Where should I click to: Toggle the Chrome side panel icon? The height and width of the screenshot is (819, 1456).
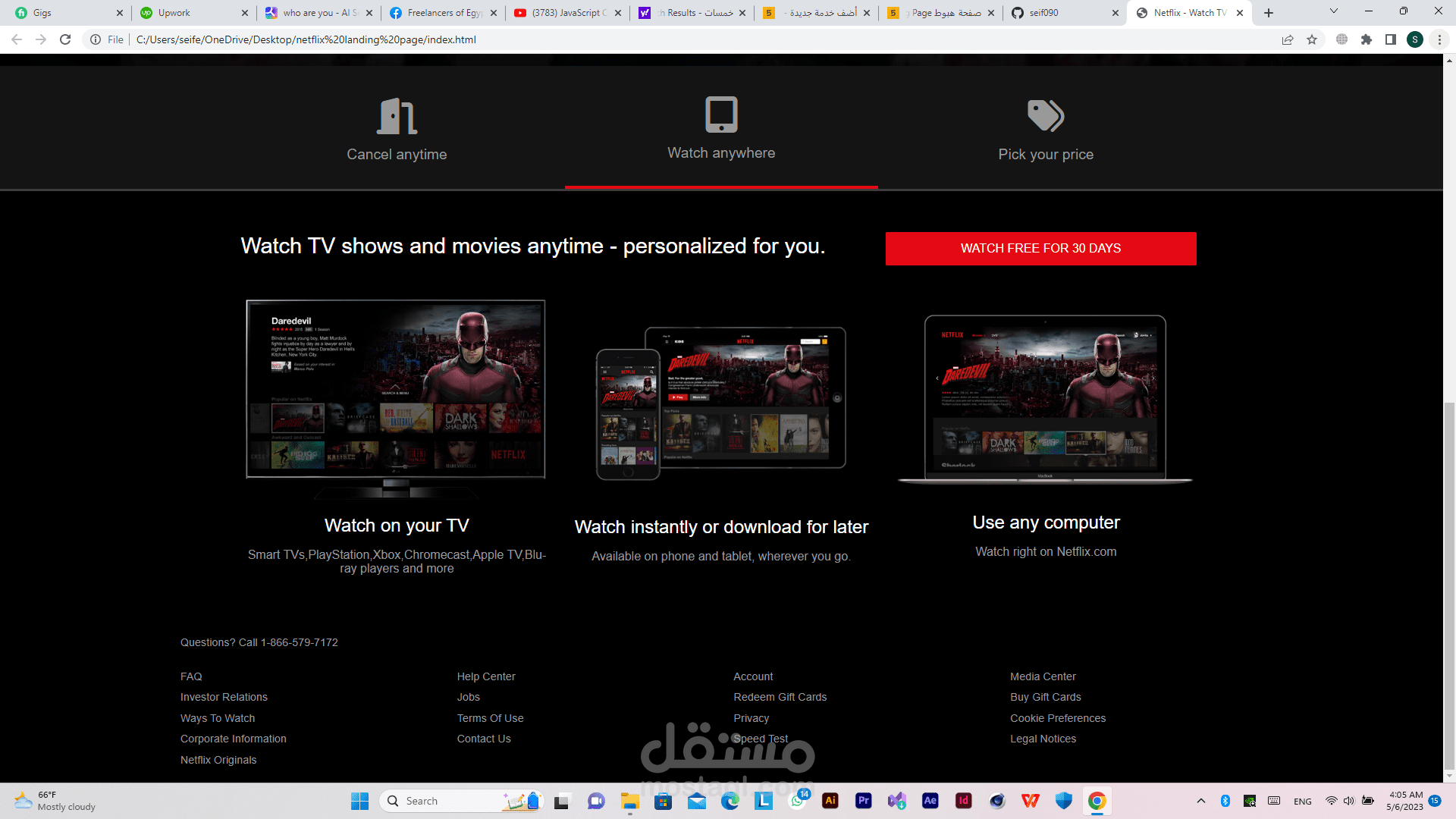point(1391,39)
